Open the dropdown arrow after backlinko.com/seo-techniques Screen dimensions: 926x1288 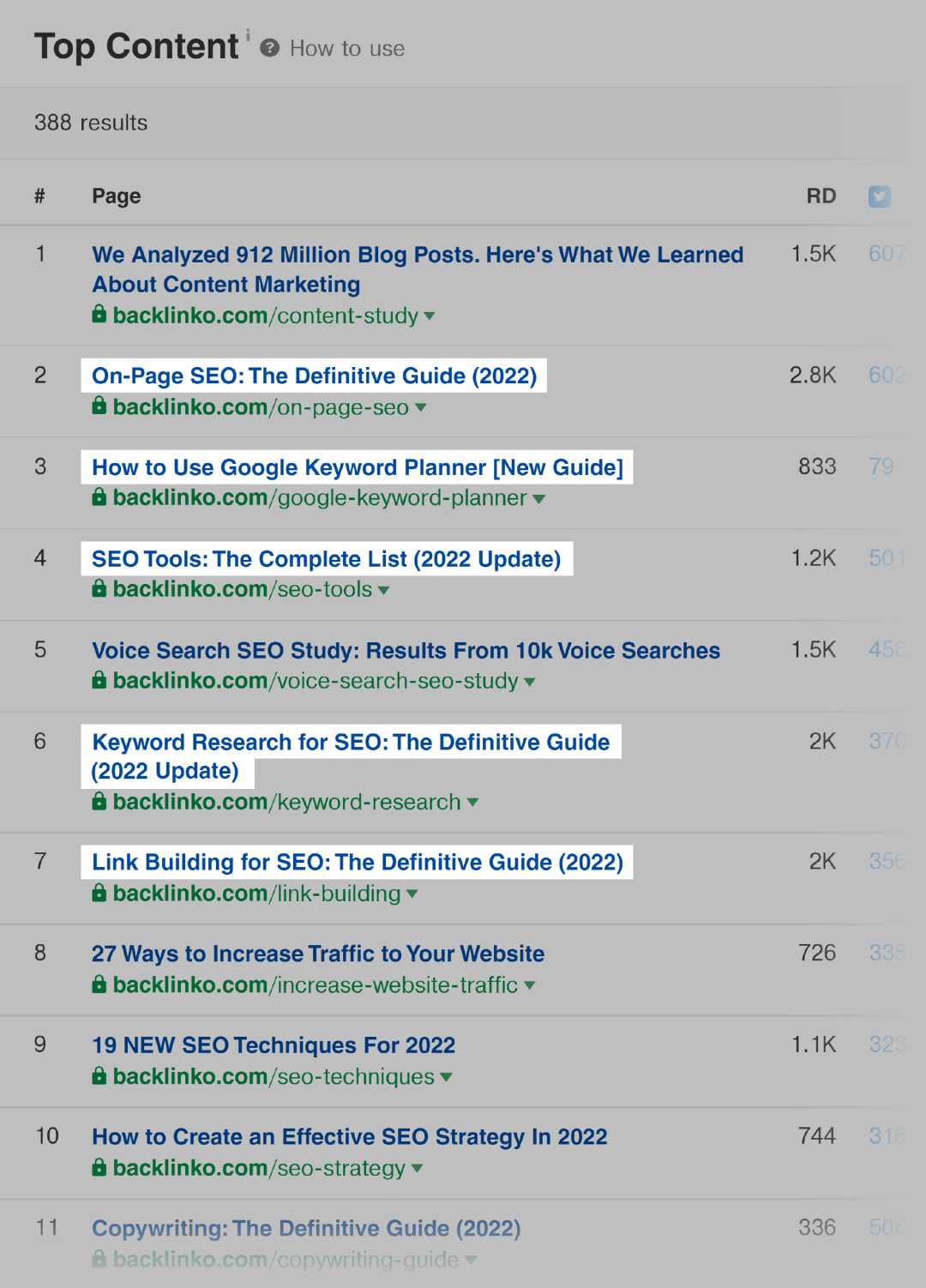pos(446,1077)
